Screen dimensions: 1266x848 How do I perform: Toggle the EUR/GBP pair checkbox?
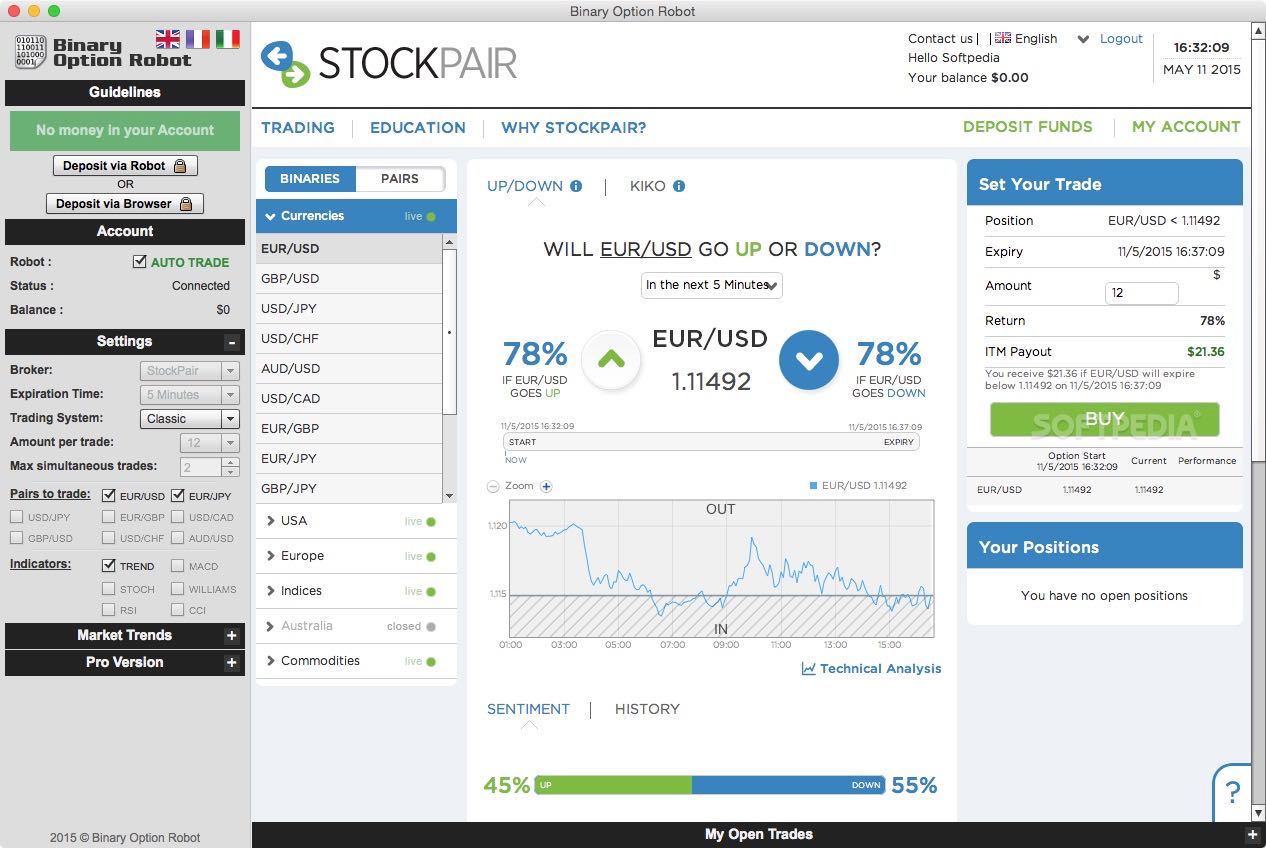(109, 517)
